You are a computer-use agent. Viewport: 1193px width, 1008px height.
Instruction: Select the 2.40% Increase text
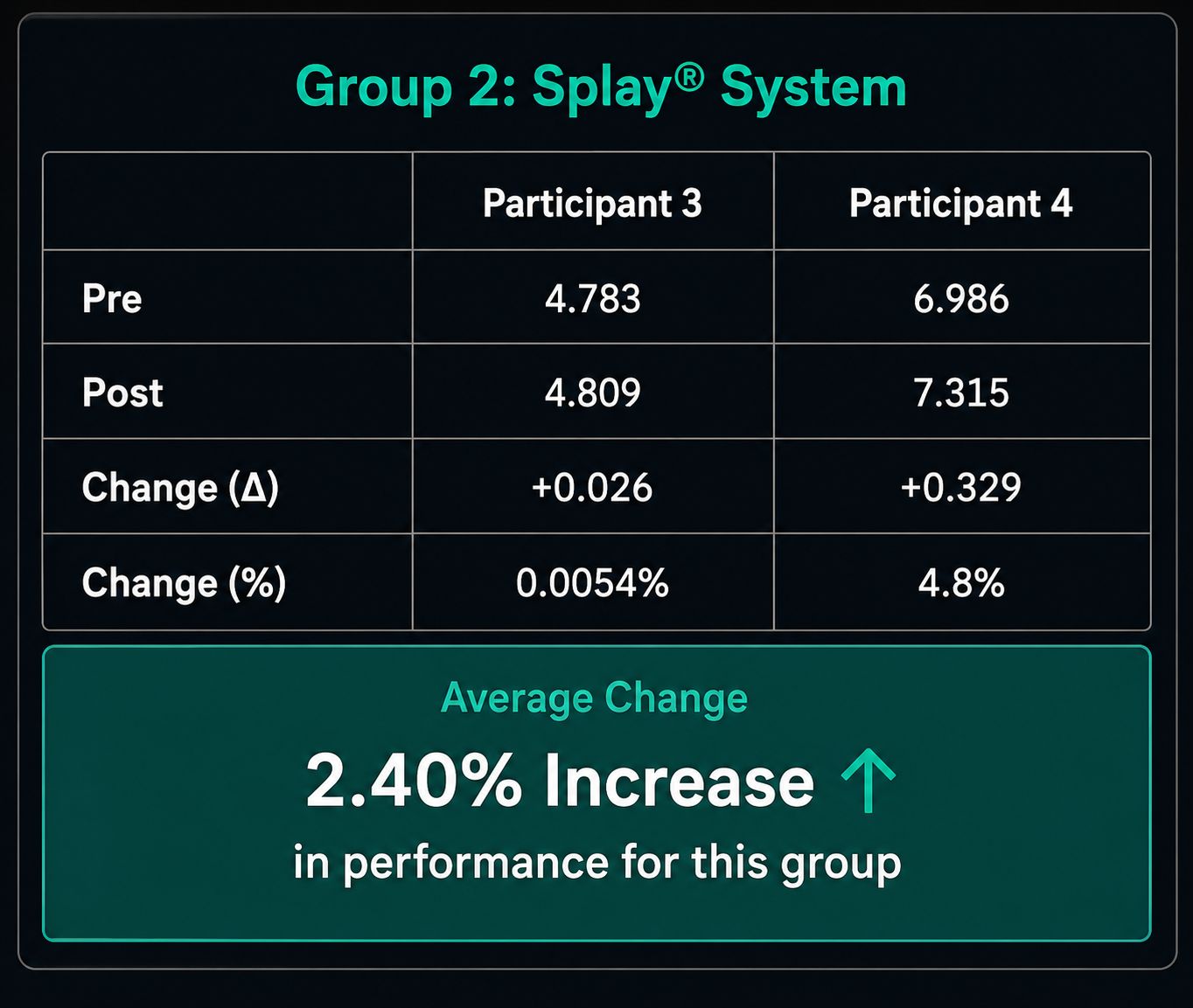pyautogui.click(x=560, y=781)
